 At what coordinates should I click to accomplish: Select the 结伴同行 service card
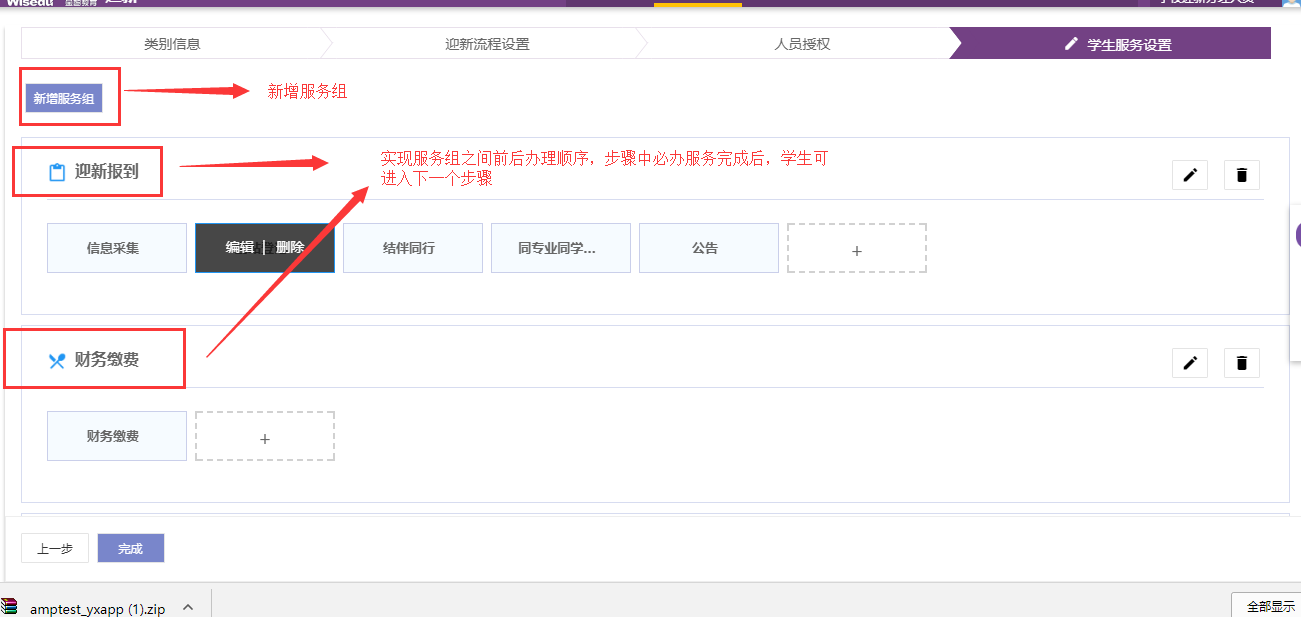pyautogui.click(x=413, y=248)
